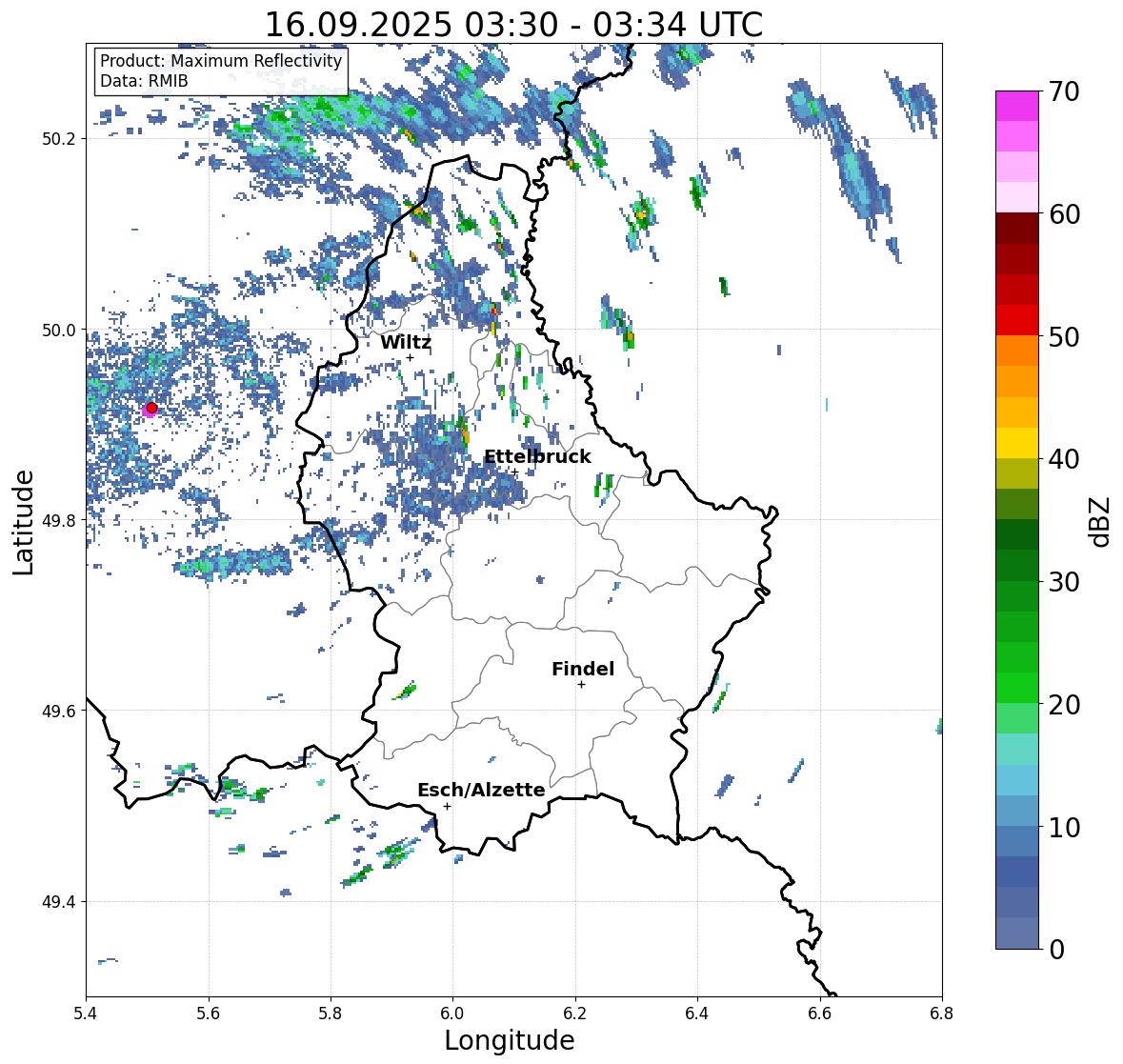Click the 50 value on the colorbar

[1063, 337]
